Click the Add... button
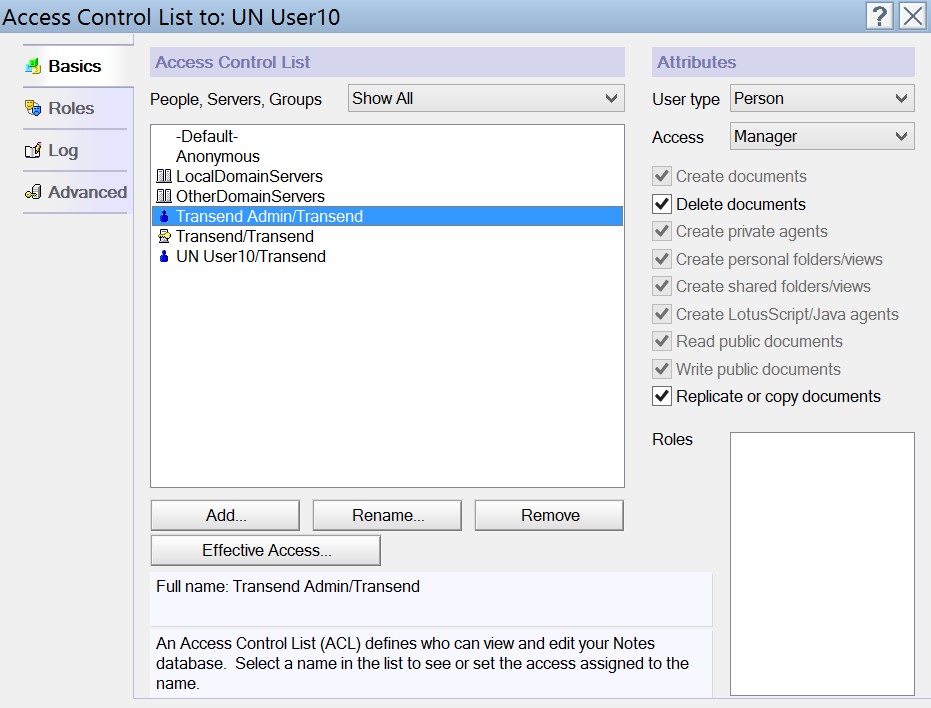The width and height of the screenshot is (931, 708). point(225,515)
